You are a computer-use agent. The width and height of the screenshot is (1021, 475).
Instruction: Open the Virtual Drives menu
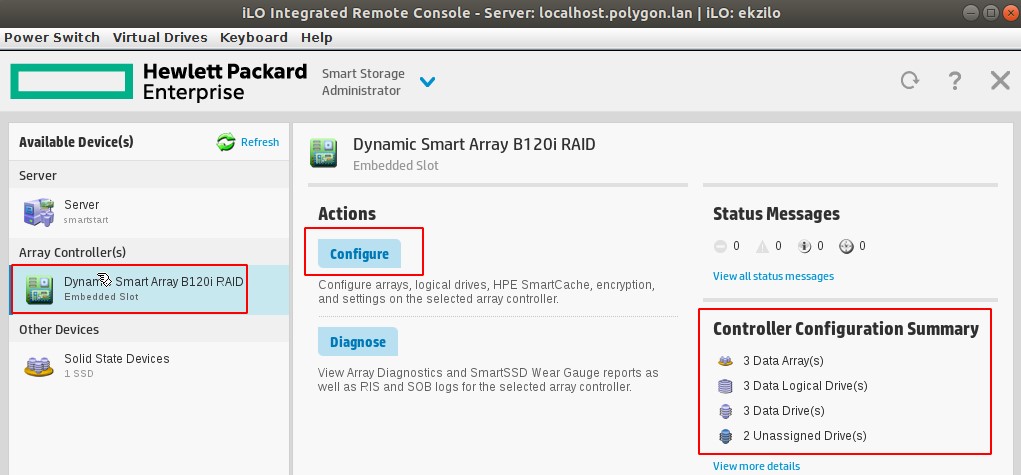click(160, 37)
